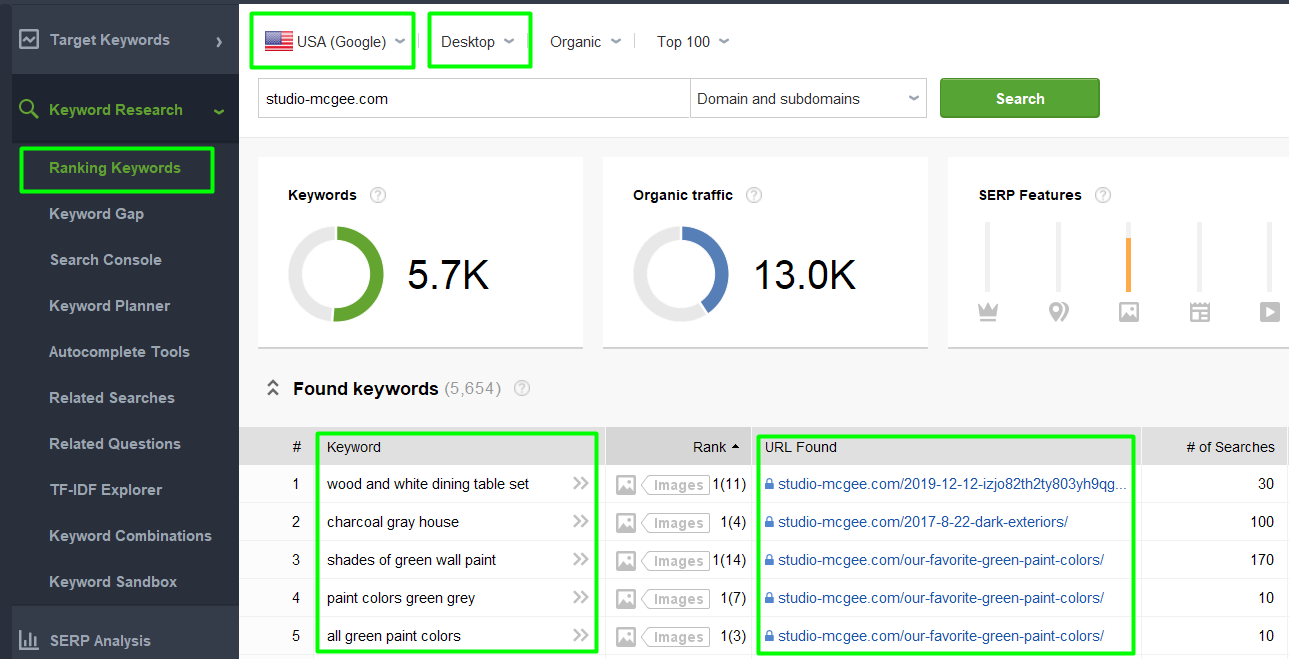Viewport: 1289px width, 659px height.
Task: Click the double arrow for shades of green wall paint
Action: click(581, 560)
